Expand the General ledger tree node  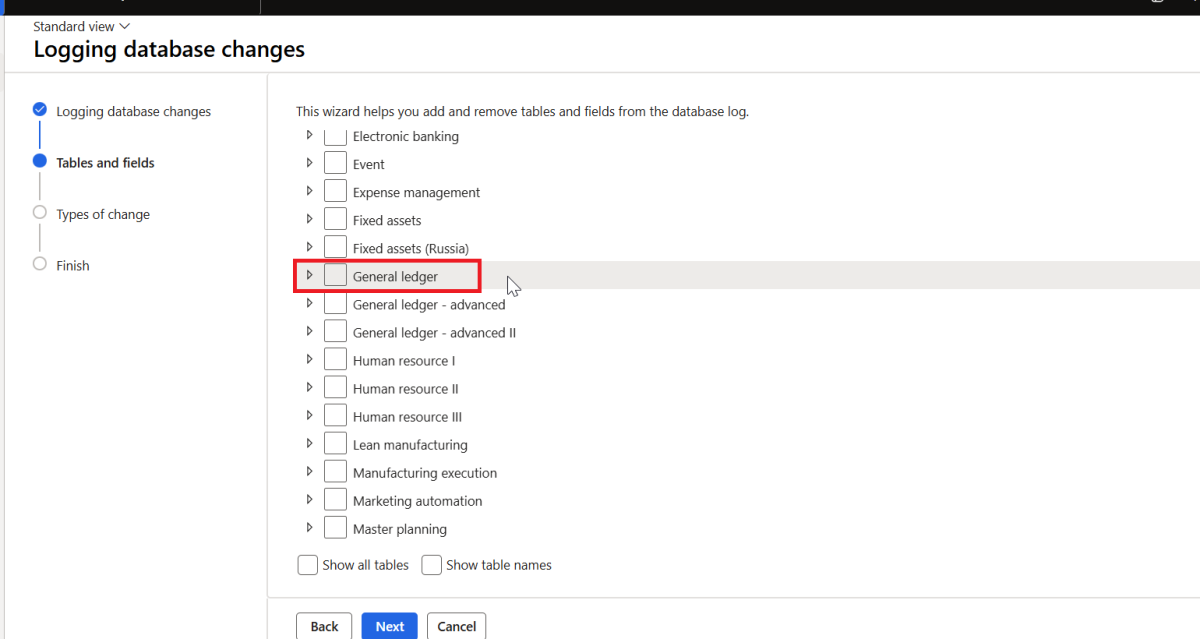[x=310, y=275]
